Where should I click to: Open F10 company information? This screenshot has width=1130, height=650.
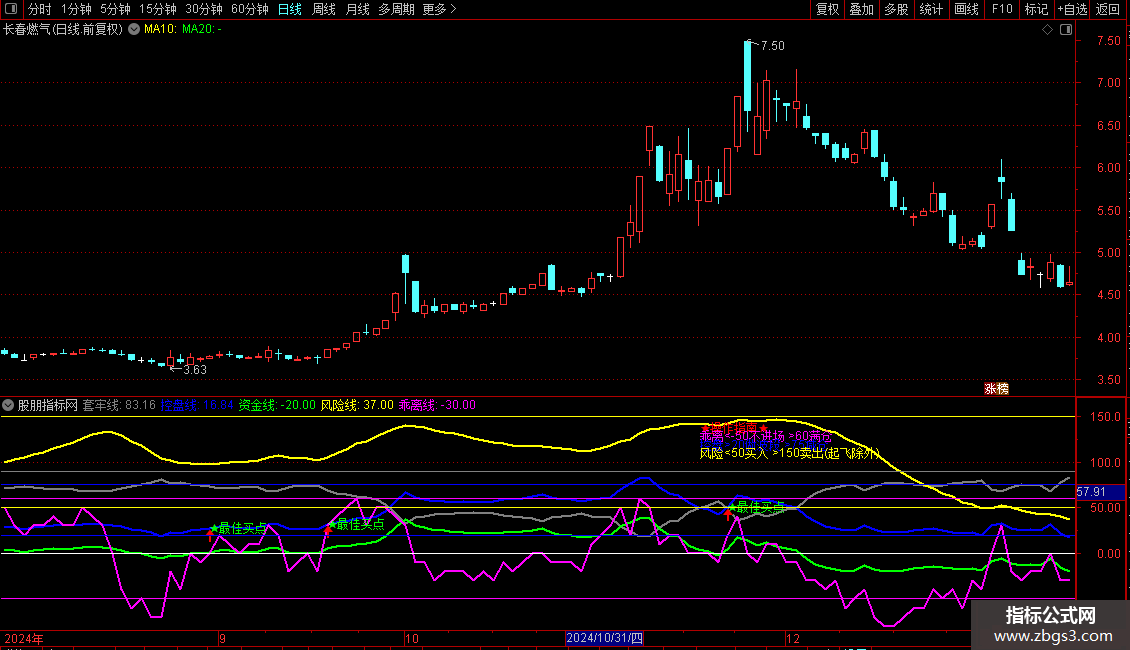[x=1001, y=9]
